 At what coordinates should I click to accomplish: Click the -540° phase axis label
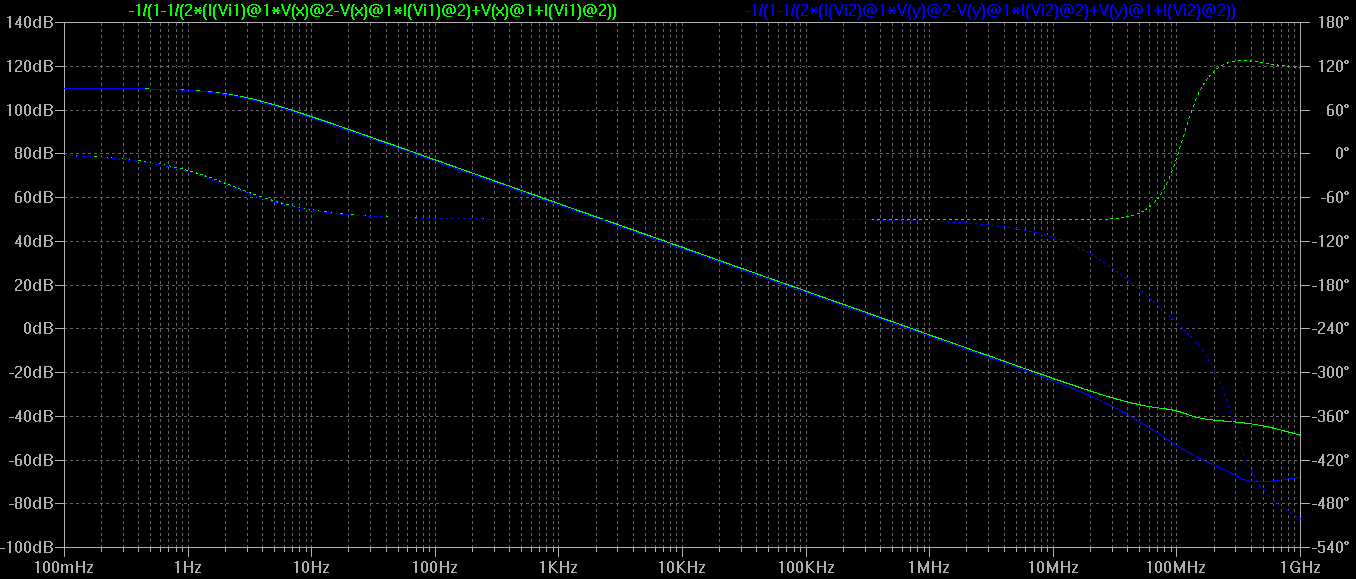tap(1332, 549)
